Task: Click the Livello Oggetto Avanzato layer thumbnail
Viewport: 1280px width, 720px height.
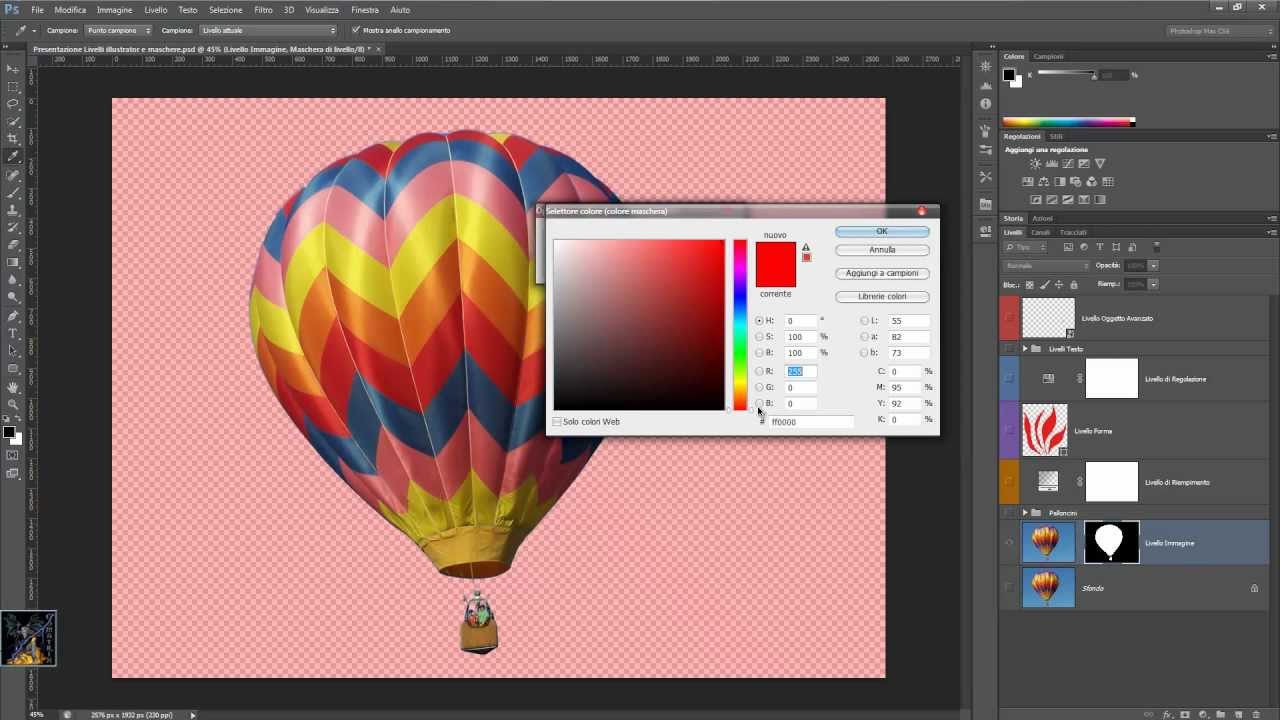Action: [1048, 318]
